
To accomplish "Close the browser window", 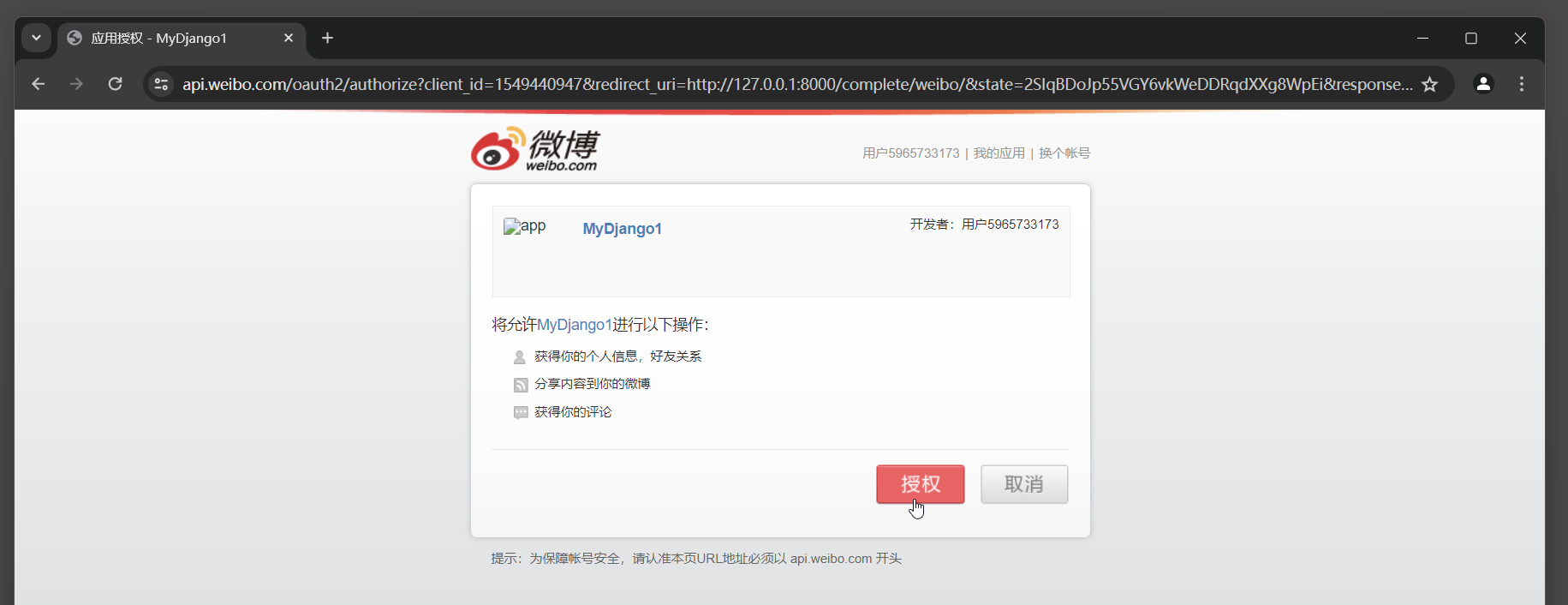I will (x=1520, y=38).
